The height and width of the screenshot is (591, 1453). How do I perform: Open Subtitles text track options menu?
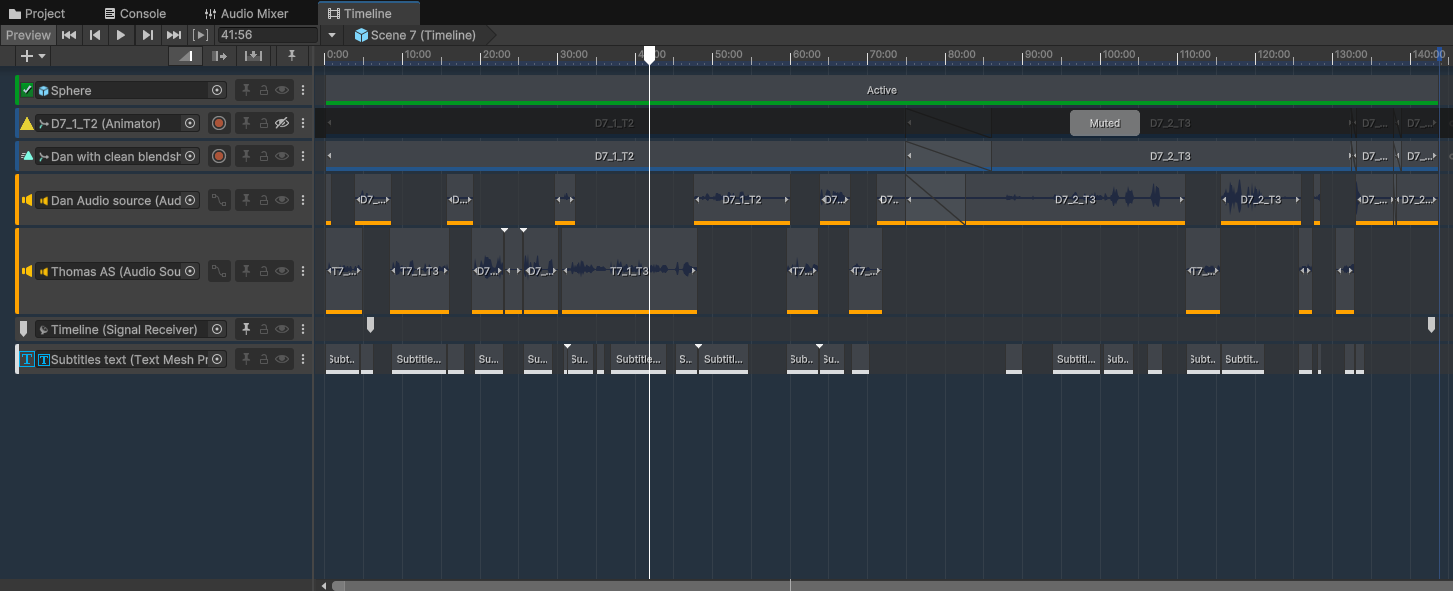(303, 359)
